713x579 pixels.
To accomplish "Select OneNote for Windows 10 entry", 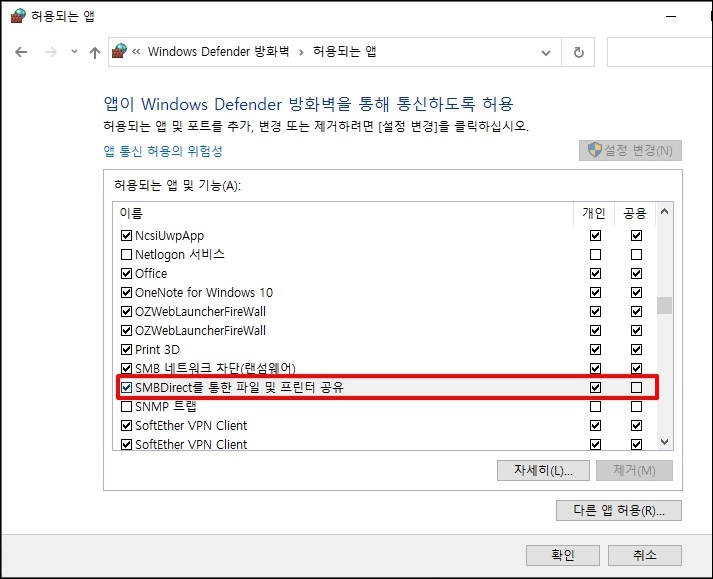I will [204, 292].
